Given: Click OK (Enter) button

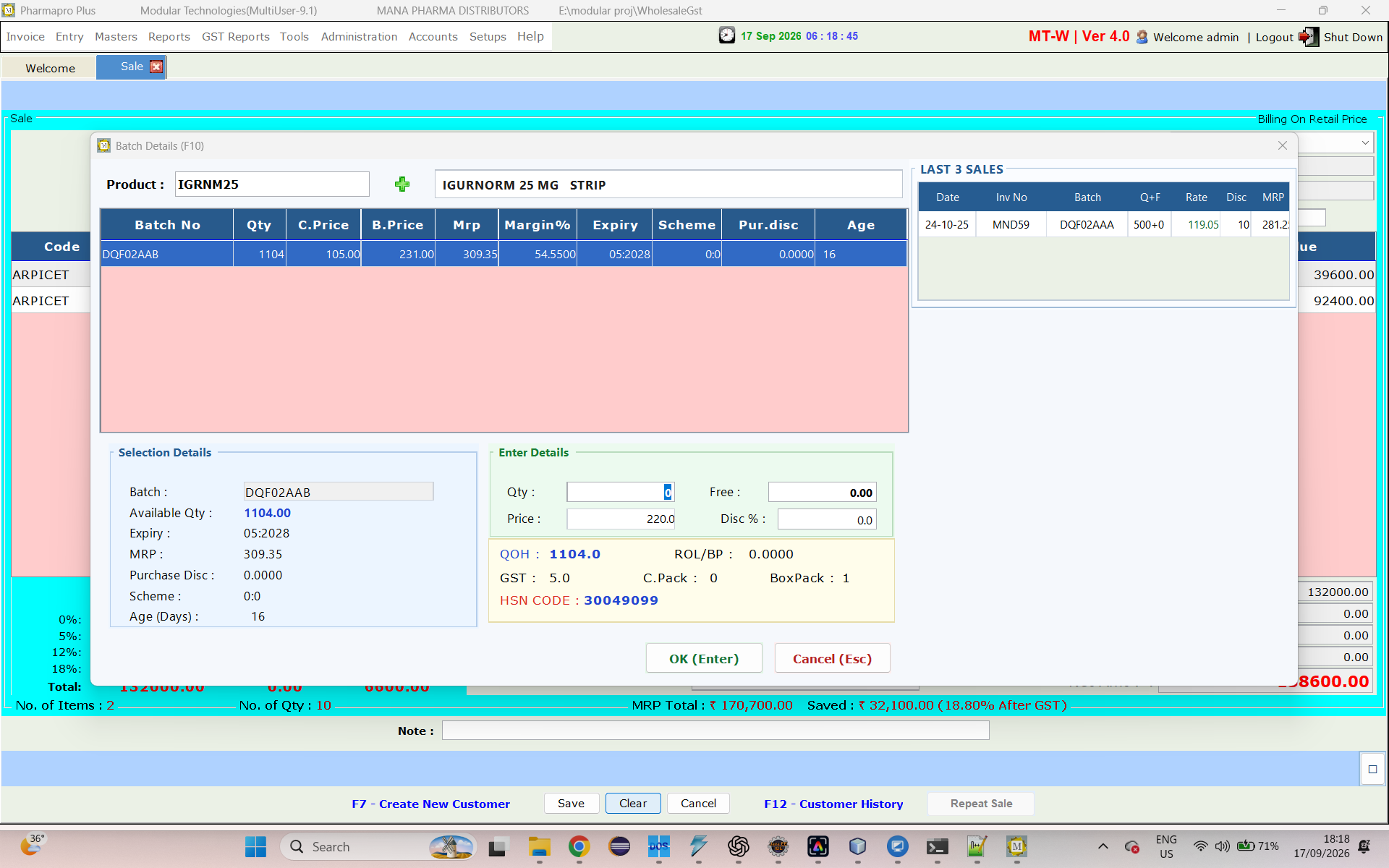Looking at the screenshot, I should 704,658.
